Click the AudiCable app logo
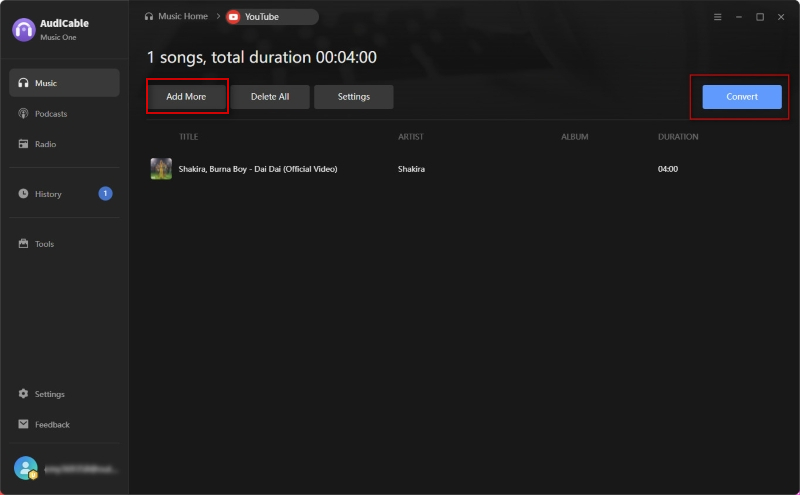The height and width of the screenshot is (495, 800). coord(24,30)
